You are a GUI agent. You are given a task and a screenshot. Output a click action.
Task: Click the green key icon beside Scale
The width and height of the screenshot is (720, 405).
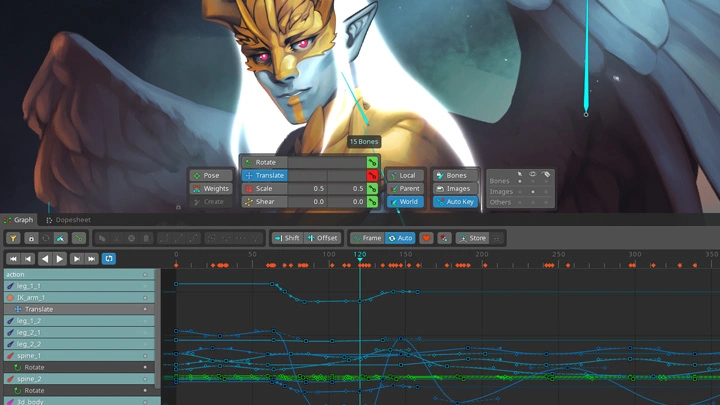point(372,189)
